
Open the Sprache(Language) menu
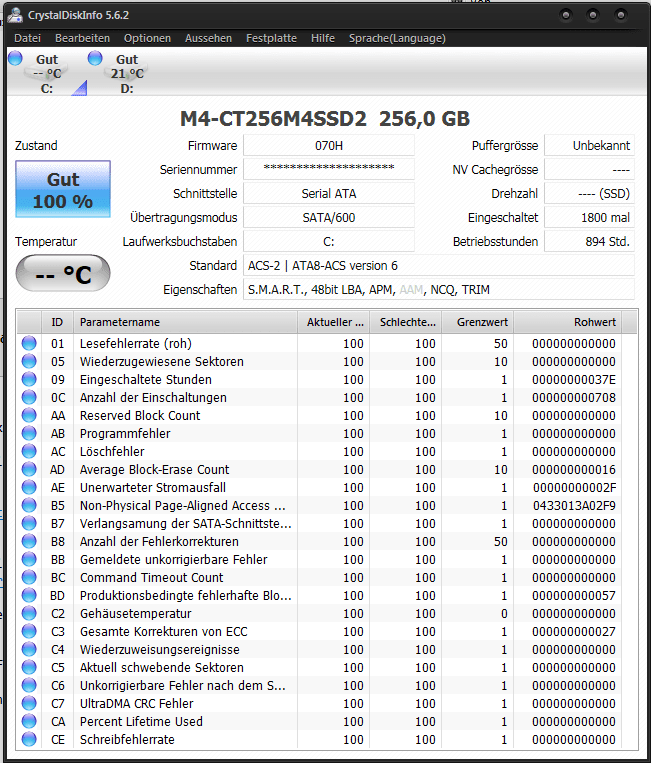(397, 38)
